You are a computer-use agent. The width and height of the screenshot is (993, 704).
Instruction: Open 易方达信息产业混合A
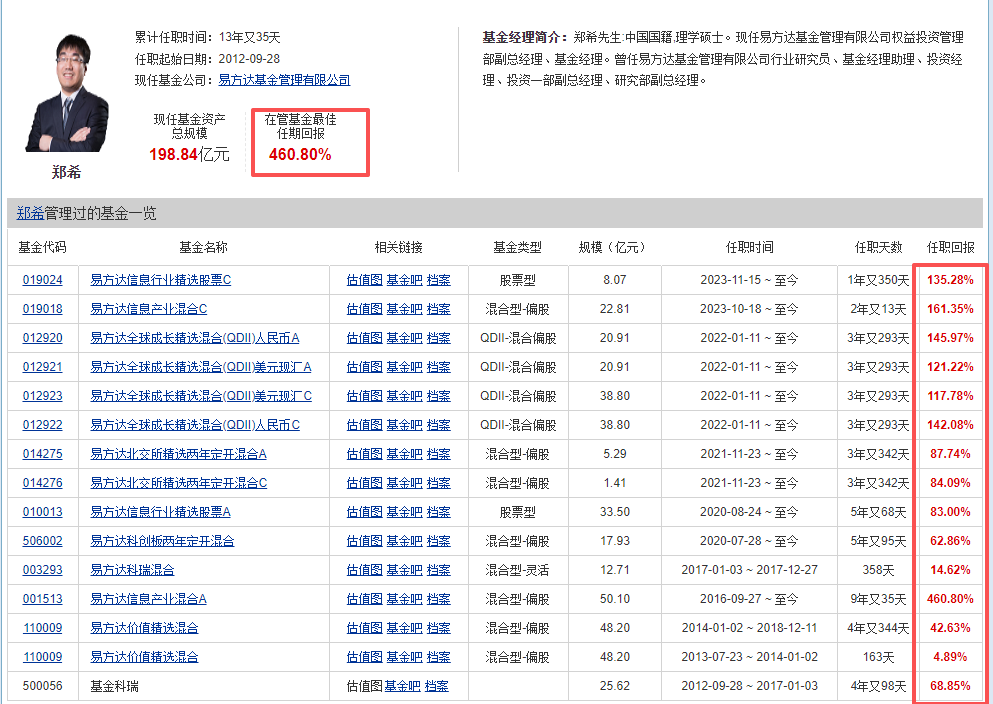pos(148,599)
